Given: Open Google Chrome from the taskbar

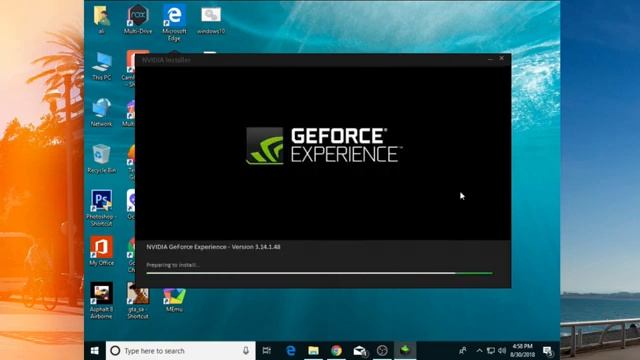Looking at the screenshot, I should [336, 351].
